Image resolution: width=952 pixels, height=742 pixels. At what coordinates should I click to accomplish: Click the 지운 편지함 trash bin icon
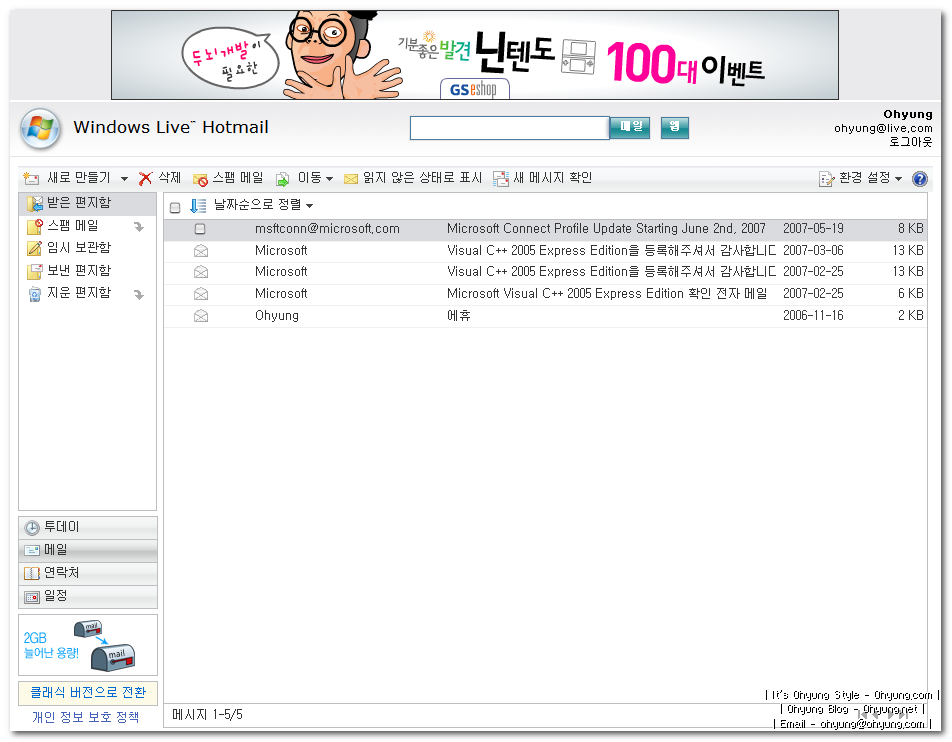pyautogui.click(x=35, y=294)
